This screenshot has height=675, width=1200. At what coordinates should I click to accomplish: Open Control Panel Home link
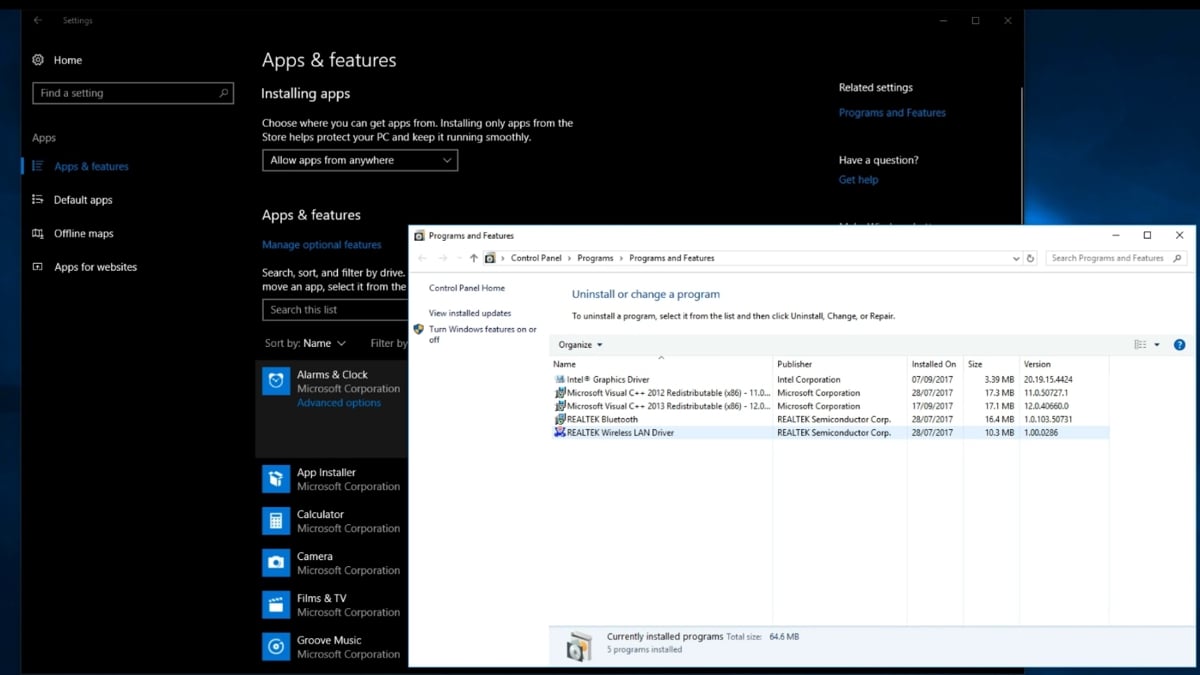(467, 288)
